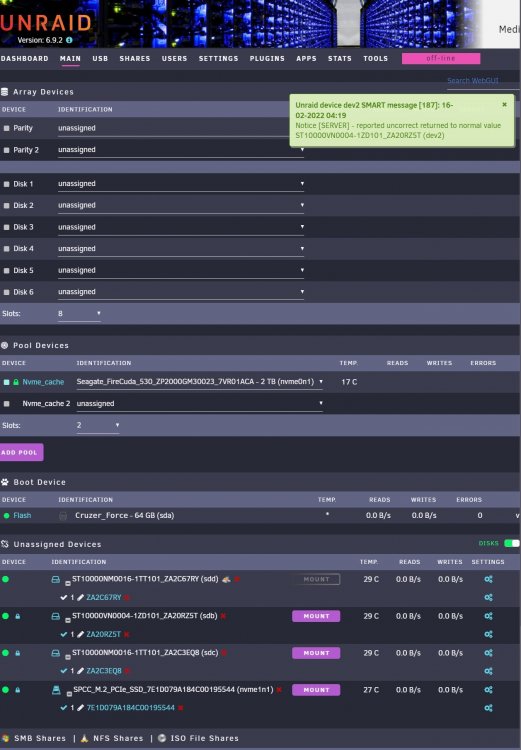This screenshot has width=521, height=750.
Task: Open settings gears for ZA20RZ5T partition
Action: [488, 634]
